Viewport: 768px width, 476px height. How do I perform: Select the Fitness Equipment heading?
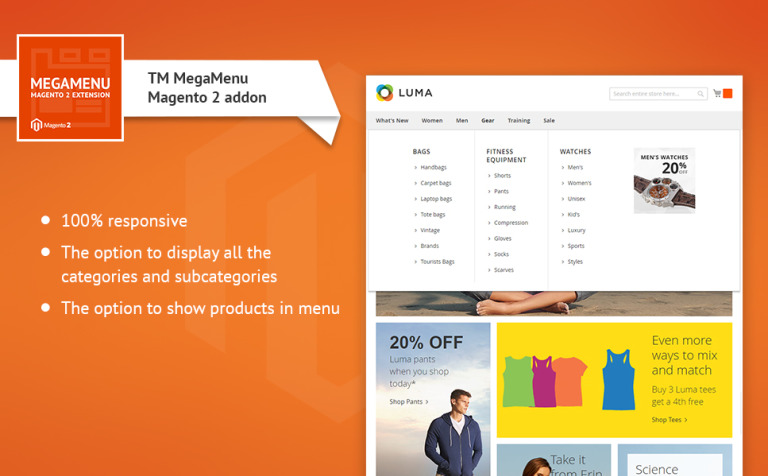pyautogui.click(x=506, y=156)
